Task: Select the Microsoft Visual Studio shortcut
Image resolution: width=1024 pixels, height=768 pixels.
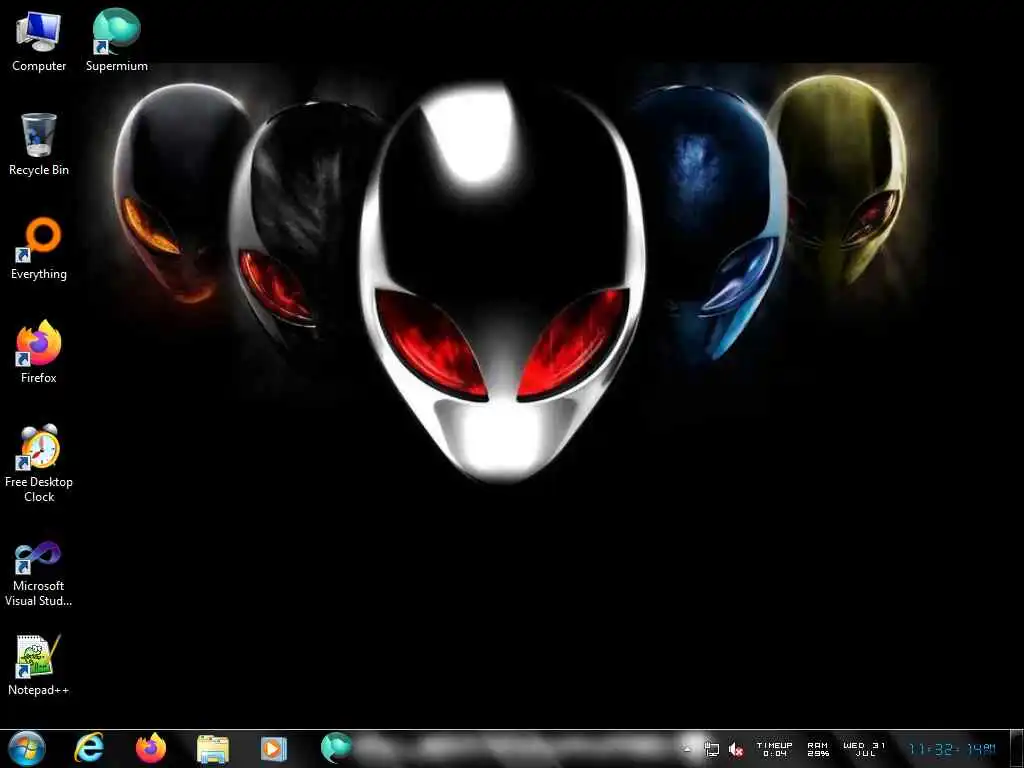Action: 39,575
